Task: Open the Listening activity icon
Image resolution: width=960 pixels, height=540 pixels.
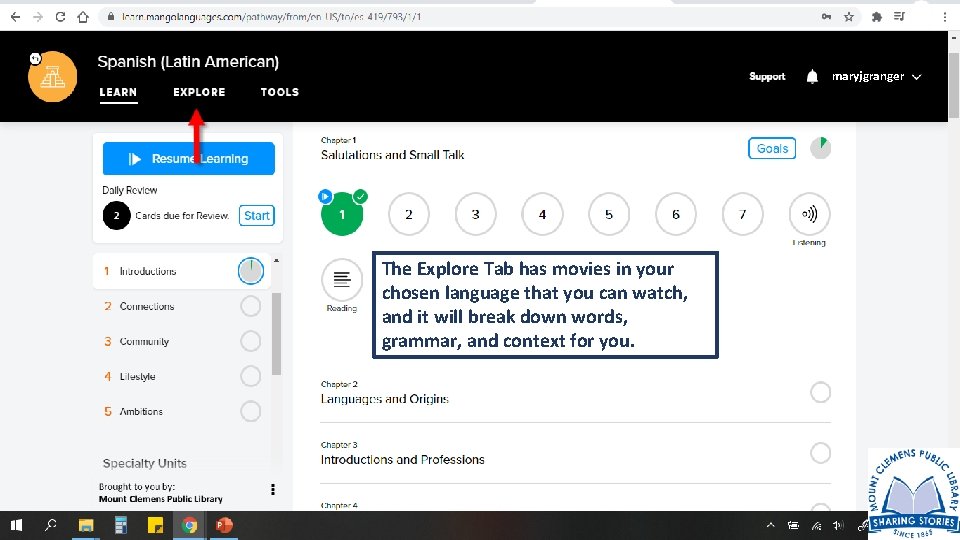Action: pos(809,214)
